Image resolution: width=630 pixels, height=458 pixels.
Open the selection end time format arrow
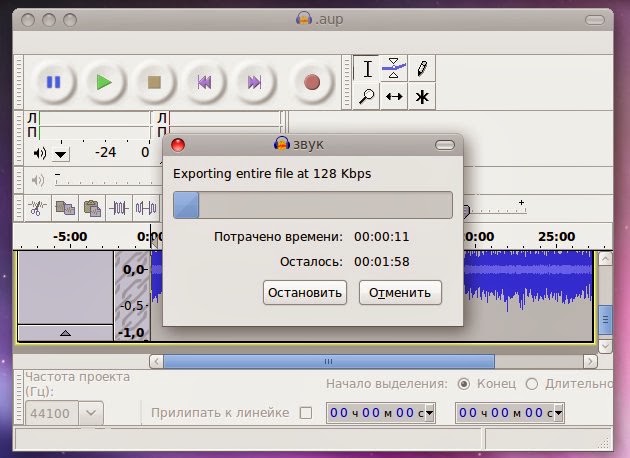tap(558, 413)
